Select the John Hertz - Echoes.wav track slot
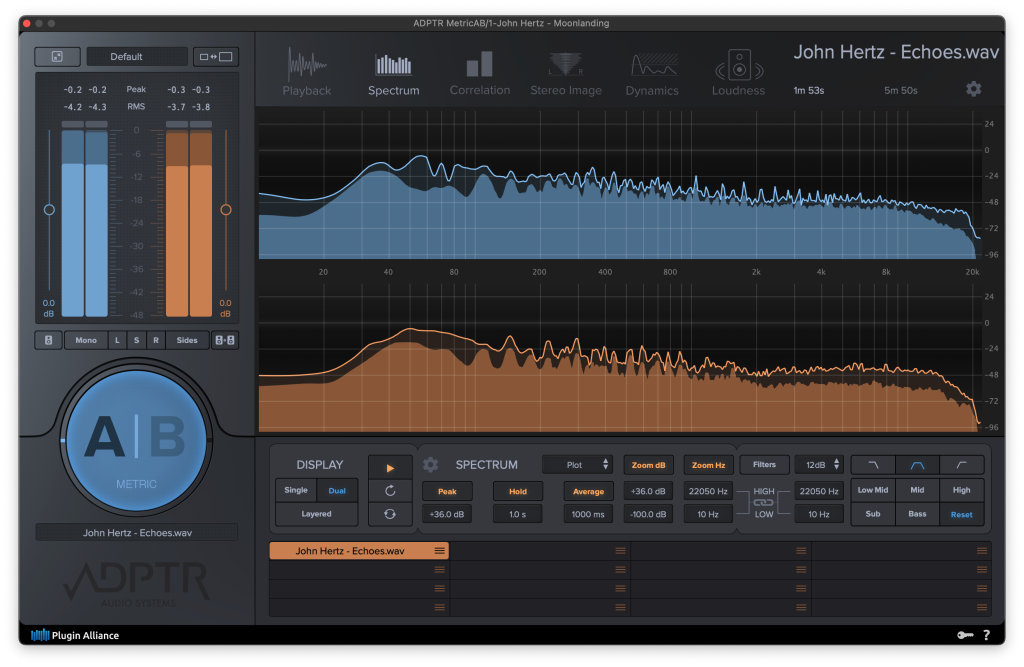The height and width of the screenshot is (667, 1024). point(359,551)
